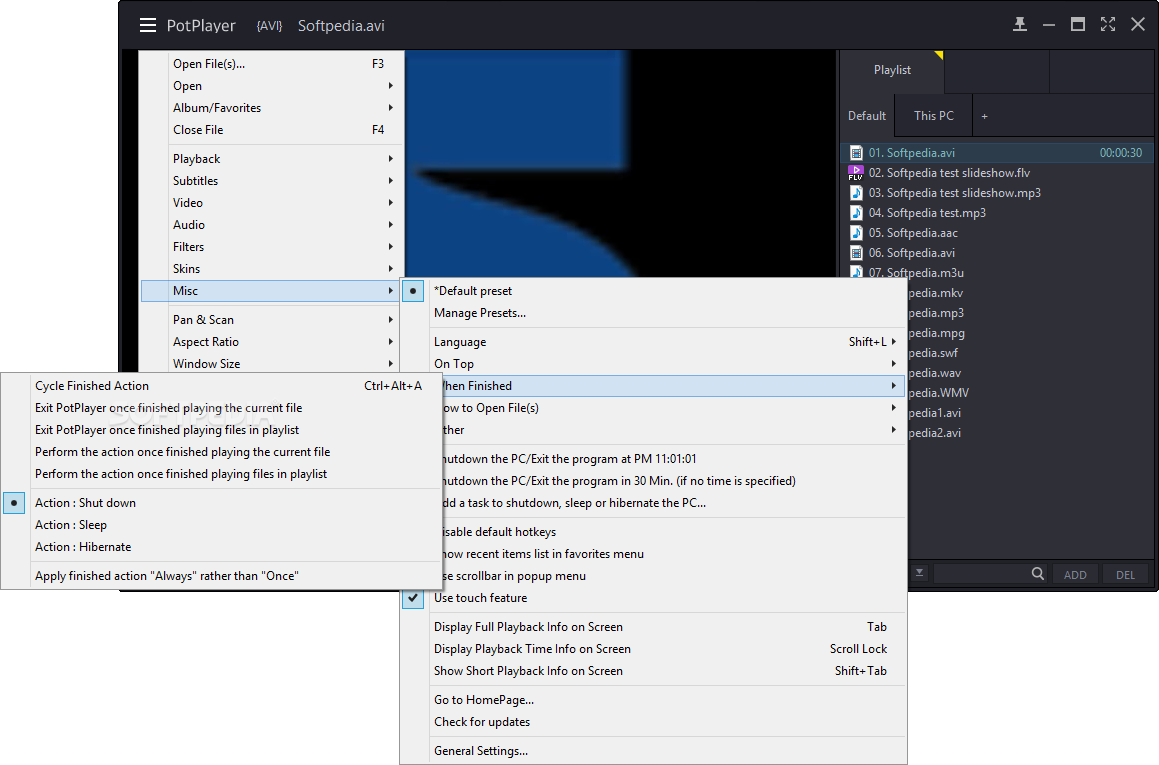This screenshot has width=1159, height=765.
Task: Choose Display Playback Time Info on Screen
Action: (x=653, y=649)
